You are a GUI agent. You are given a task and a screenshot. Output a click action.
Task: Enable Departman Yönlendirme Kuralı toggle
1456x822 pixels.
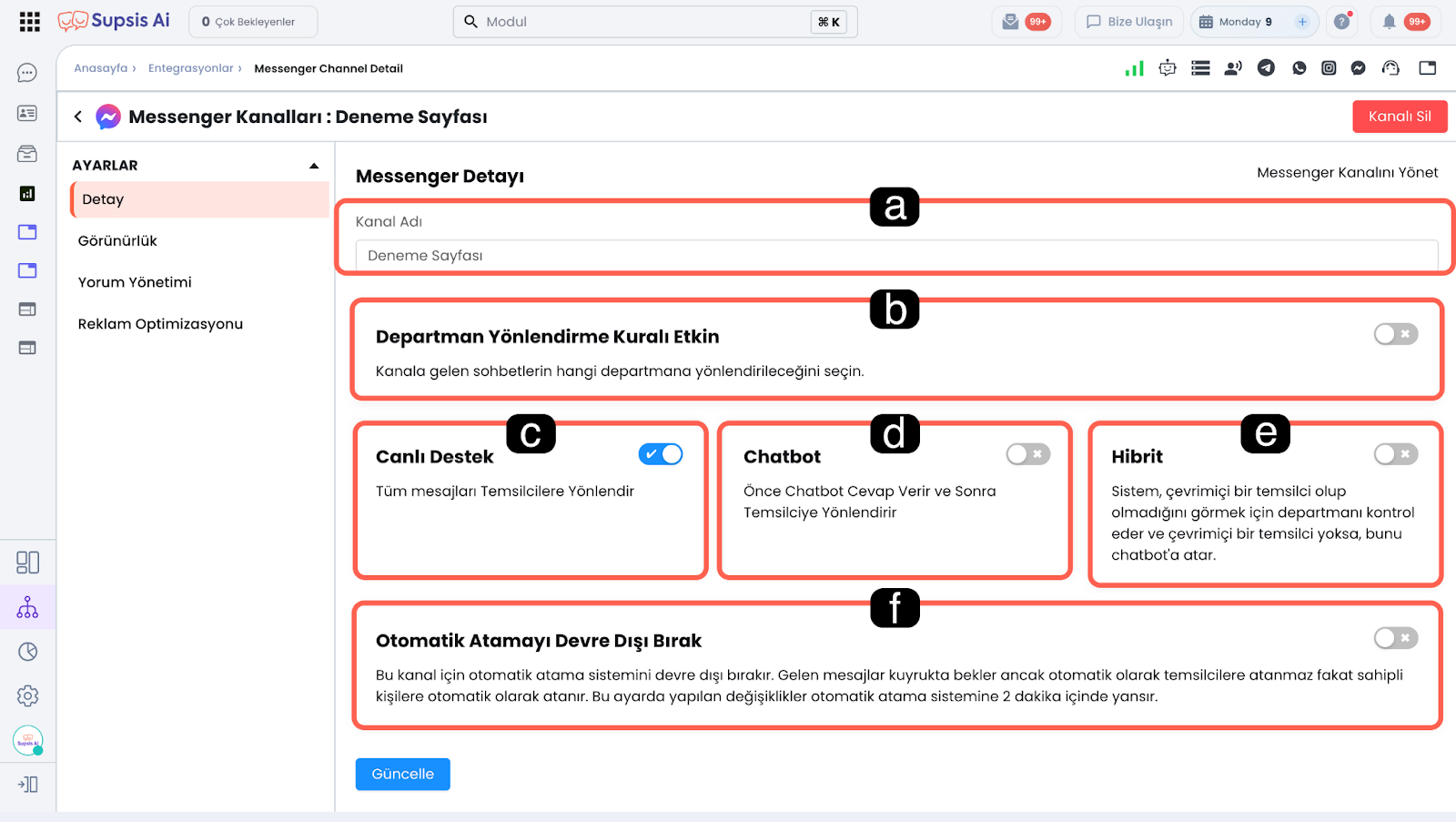pyautogui.click(x=1396, y=334)
